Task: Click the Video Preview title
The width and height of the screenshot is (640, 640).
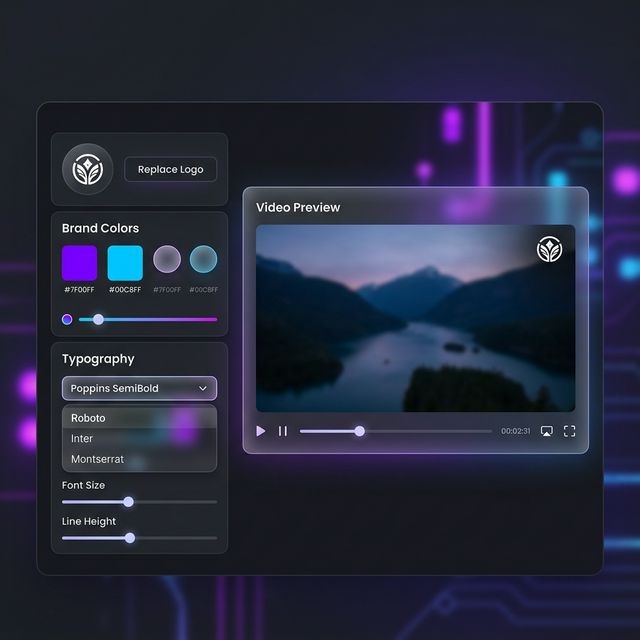Action: click(x=298, y=207)
